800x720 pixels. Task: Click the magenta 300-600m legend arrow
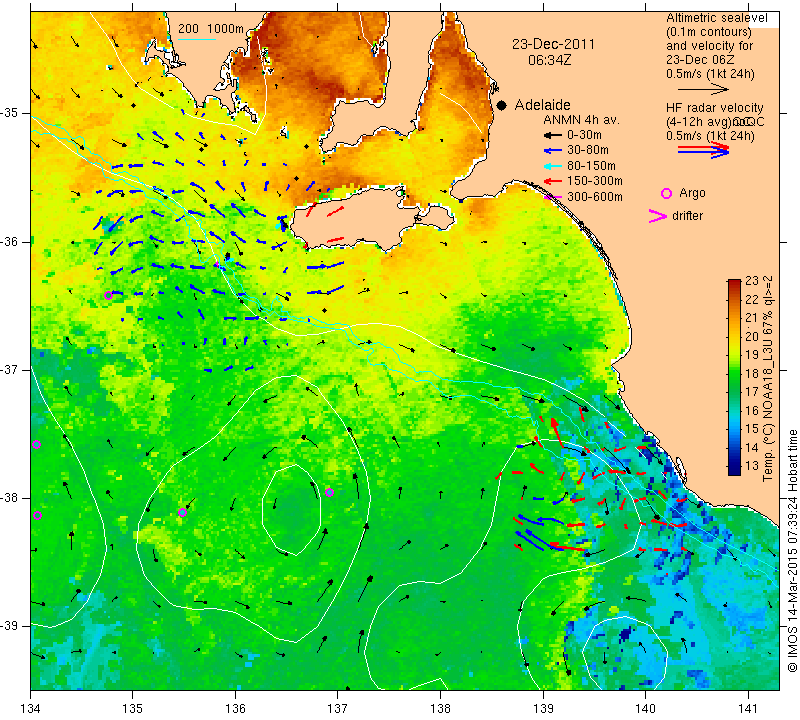pyautogui.click(x=552, y=197)
